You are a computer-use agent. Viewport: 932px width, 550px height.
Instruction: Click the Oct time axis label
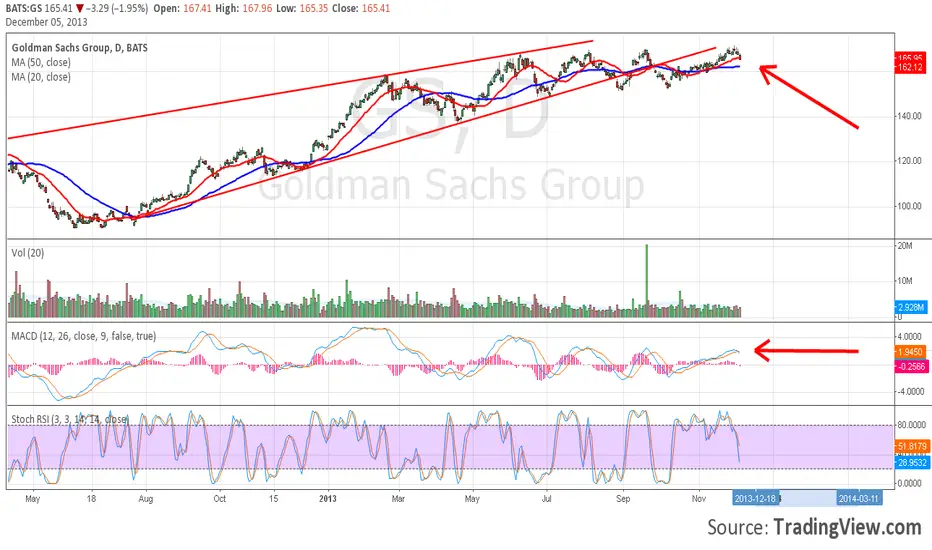(x=219, y=498)
